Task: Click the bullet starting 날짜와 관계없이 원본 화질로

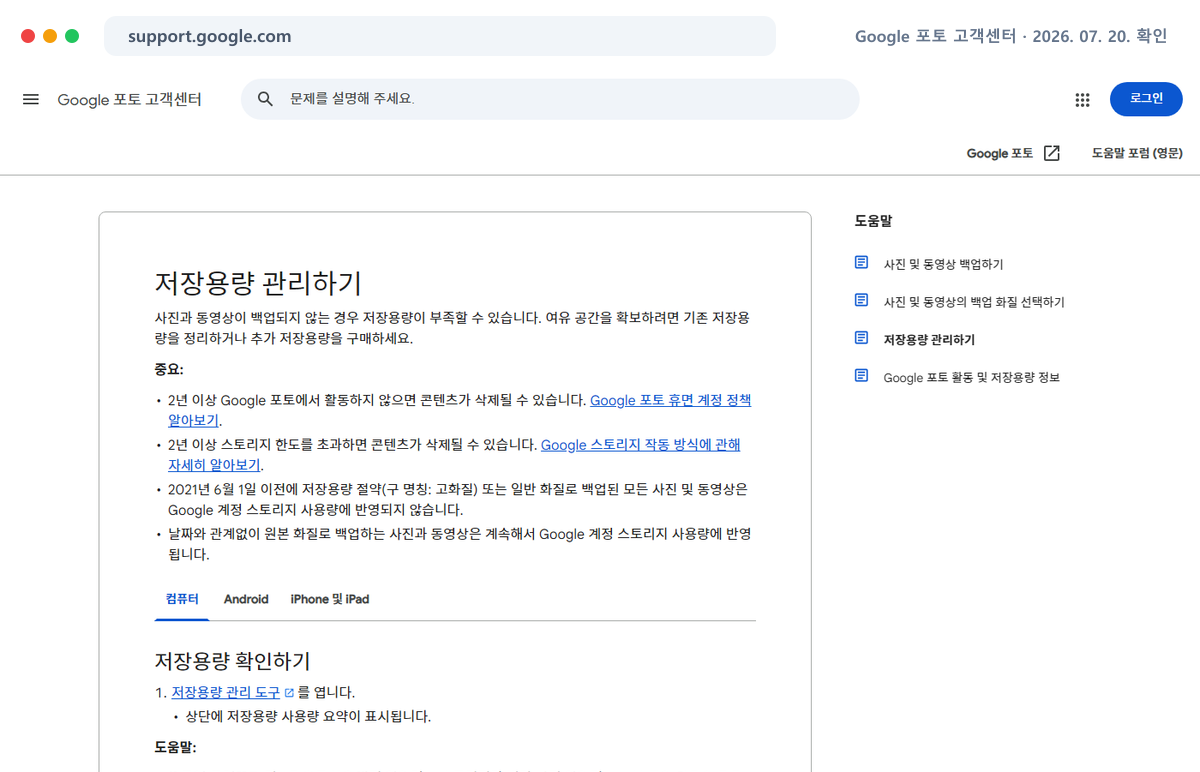Action: coord(460,544)
